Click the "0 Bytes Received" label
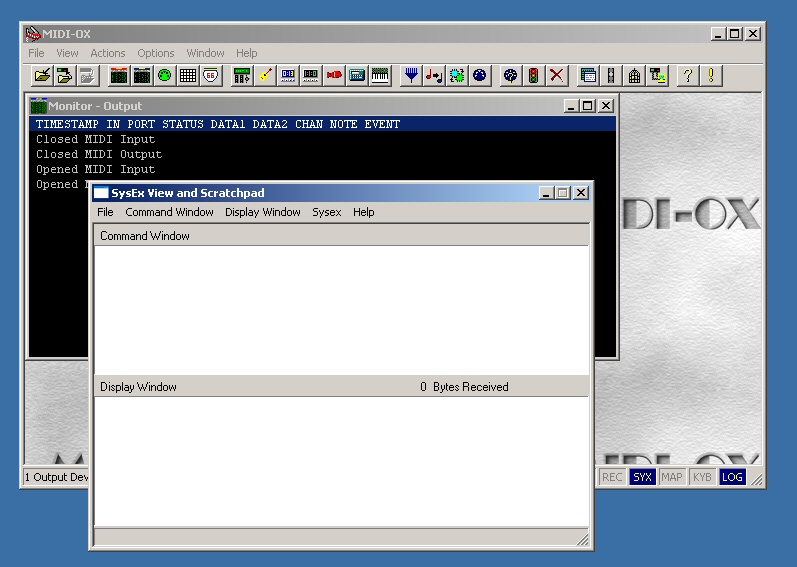The width and height of the screenshot is (797, 567). pyautogui.click(x=464, y=387)
